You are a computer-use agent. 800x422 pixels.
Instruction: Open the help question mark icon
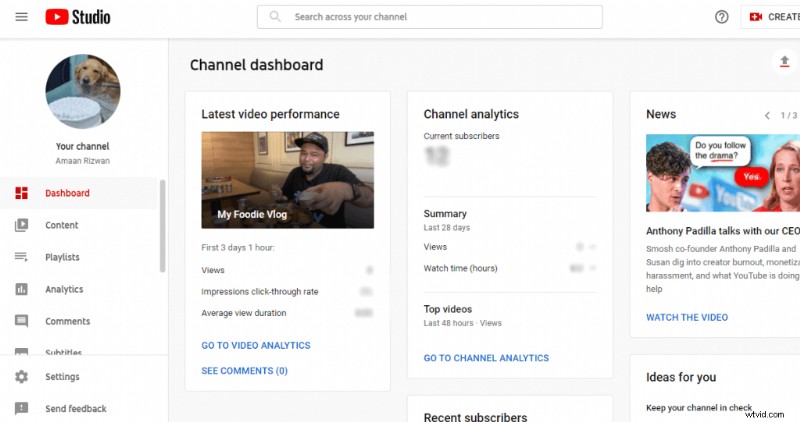tap(721, 17)
